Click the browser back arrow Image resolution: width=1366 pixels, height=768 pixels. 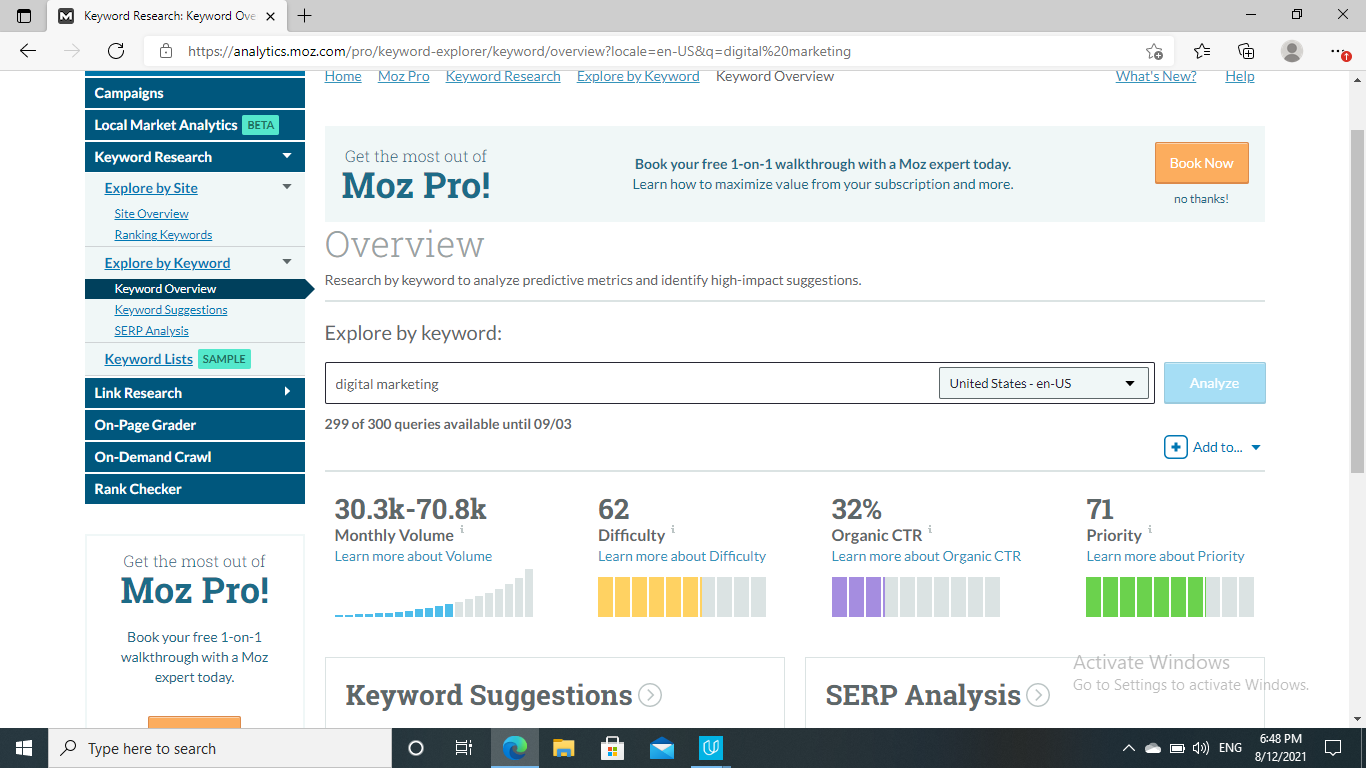(x=28, y=51)
